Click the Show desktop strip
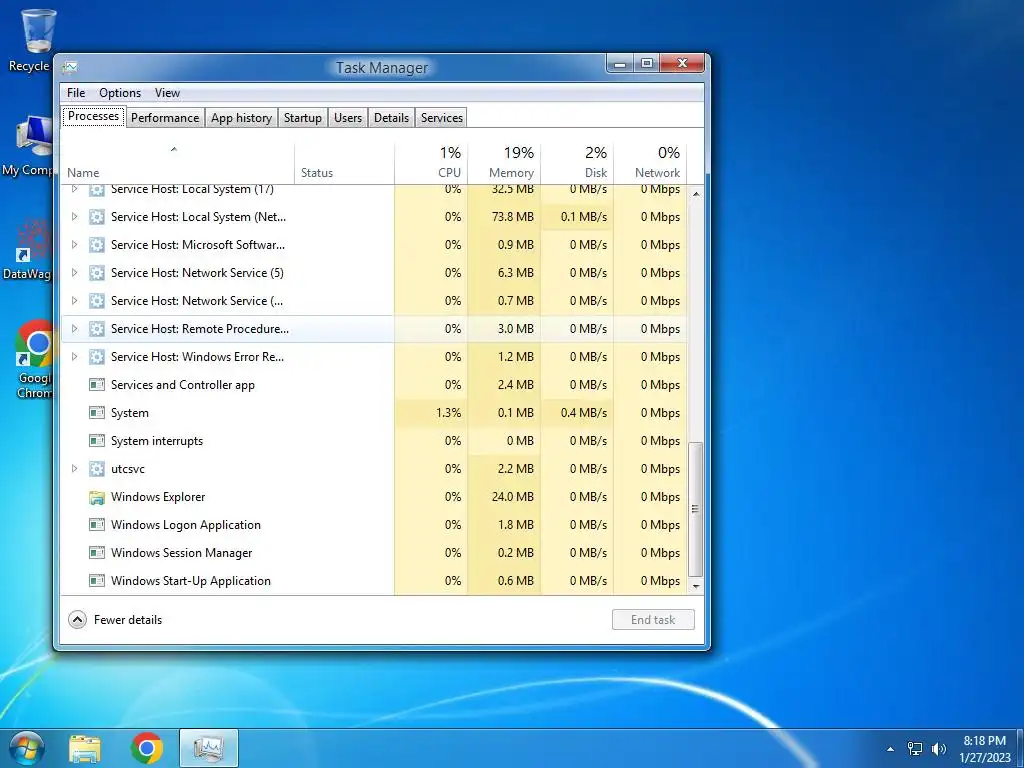This screenshot has height=768, width=1024. click(1020, 748)
